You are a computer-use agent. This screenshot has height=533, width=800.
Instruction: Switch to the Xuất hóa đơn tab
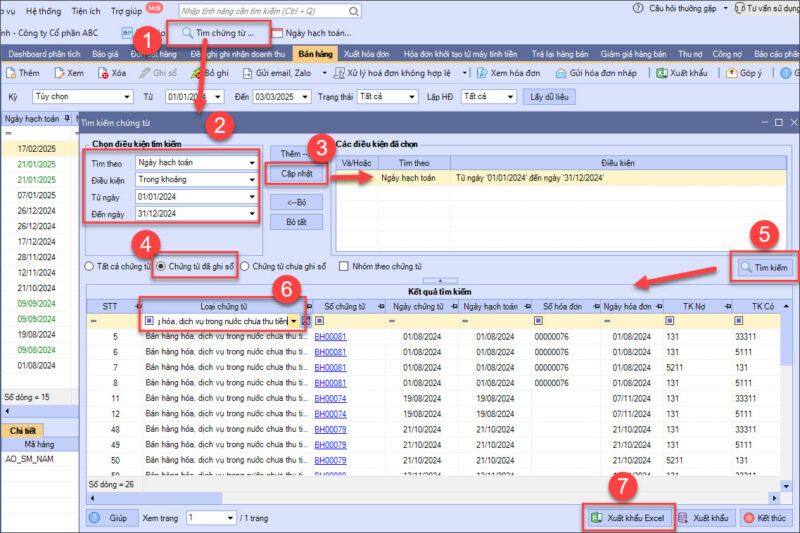(365, 53)
